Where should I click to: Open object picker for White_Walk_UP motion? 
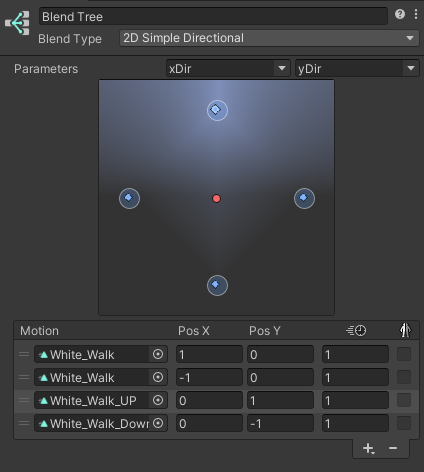158,400
